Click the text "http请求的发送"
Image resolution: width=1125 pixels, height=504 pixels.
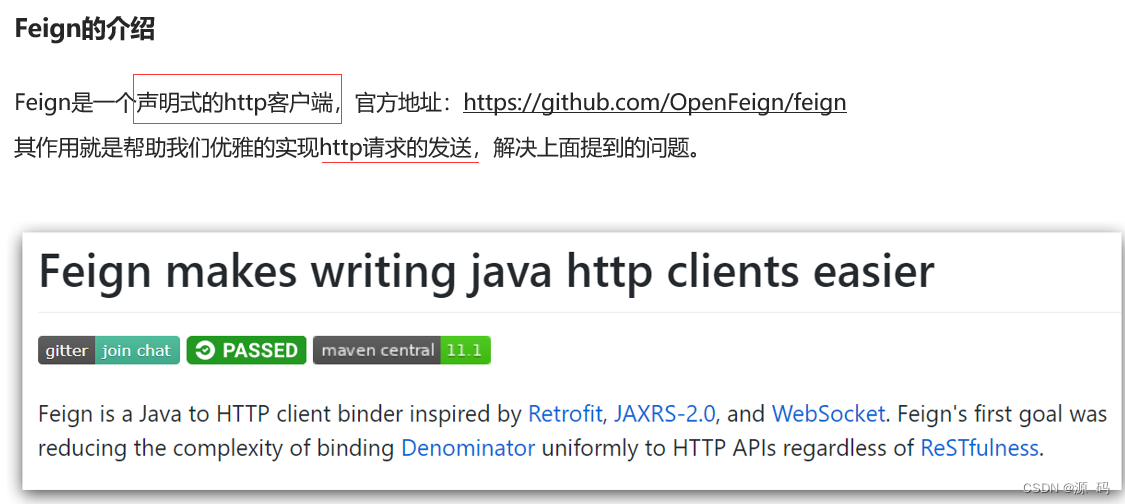(x=397, y=149)
